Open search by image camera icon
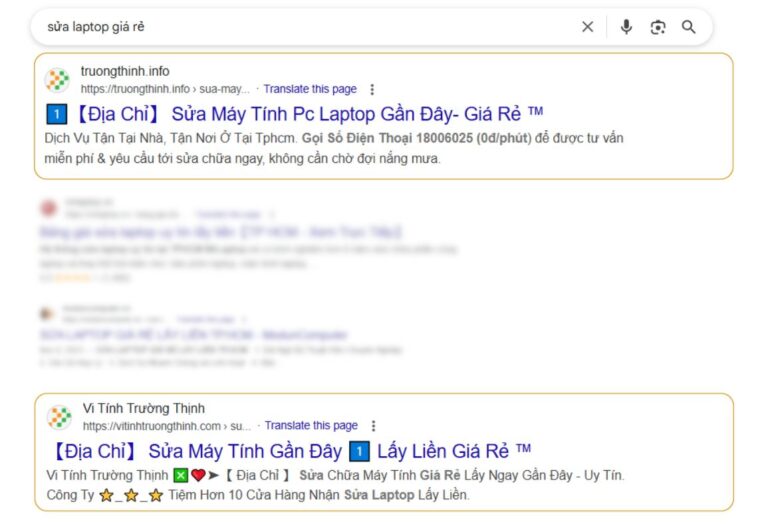 coord(657,27)
